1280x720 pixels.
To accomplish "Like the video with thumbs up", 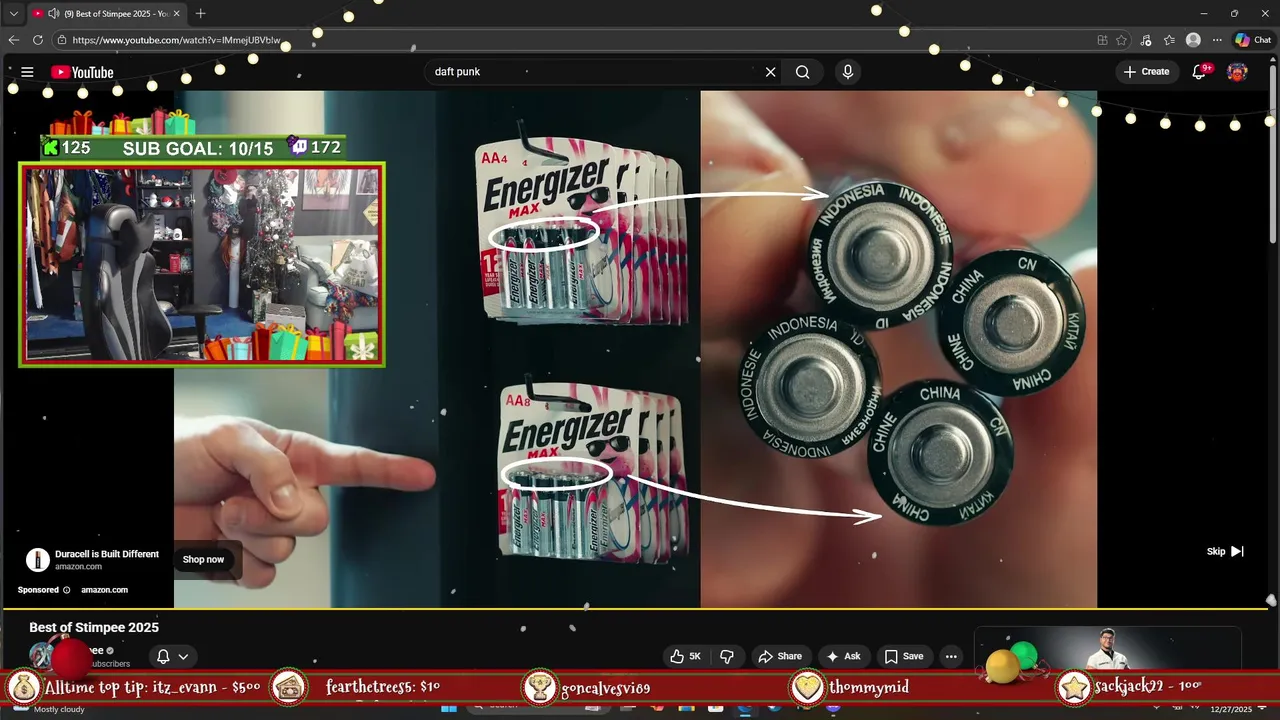I will click(x=685, y=656).
